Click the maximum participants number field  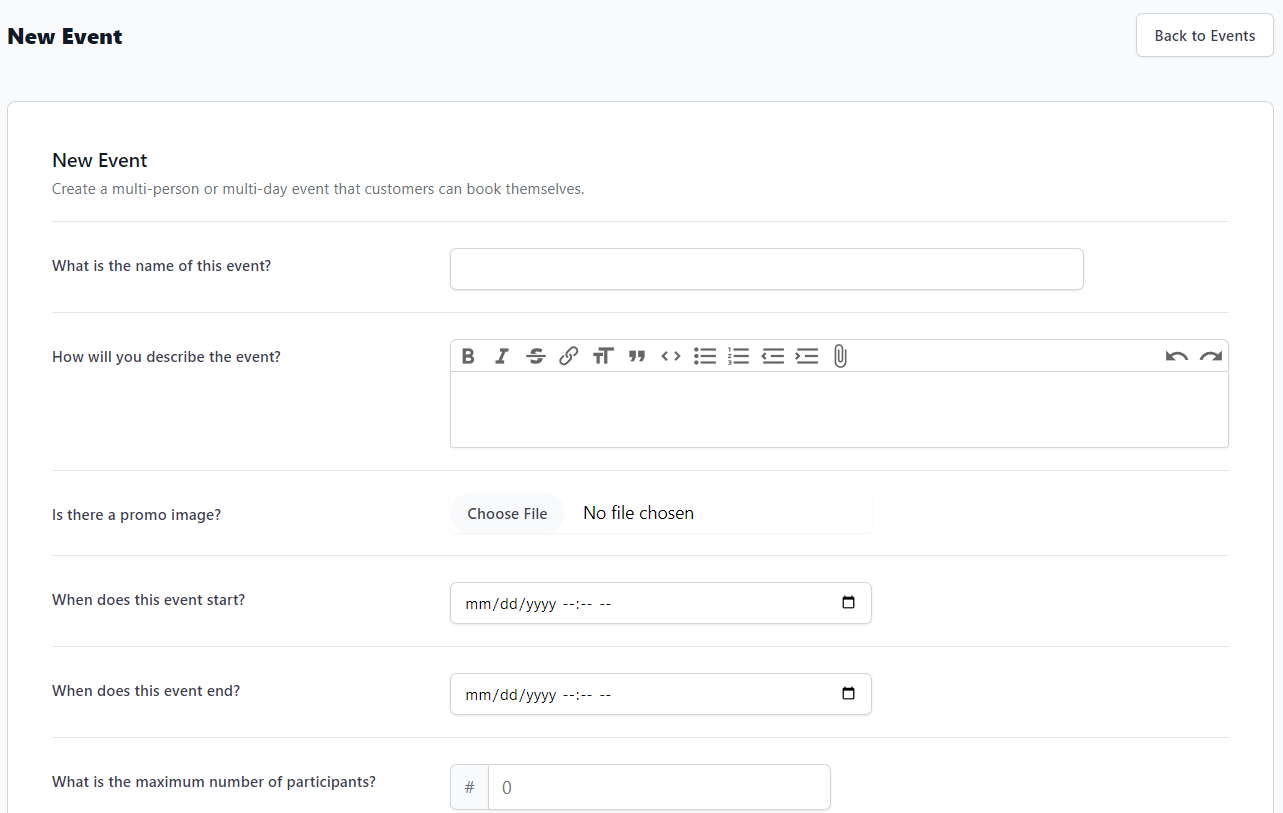pyautogui.click(x=658, y=788)
